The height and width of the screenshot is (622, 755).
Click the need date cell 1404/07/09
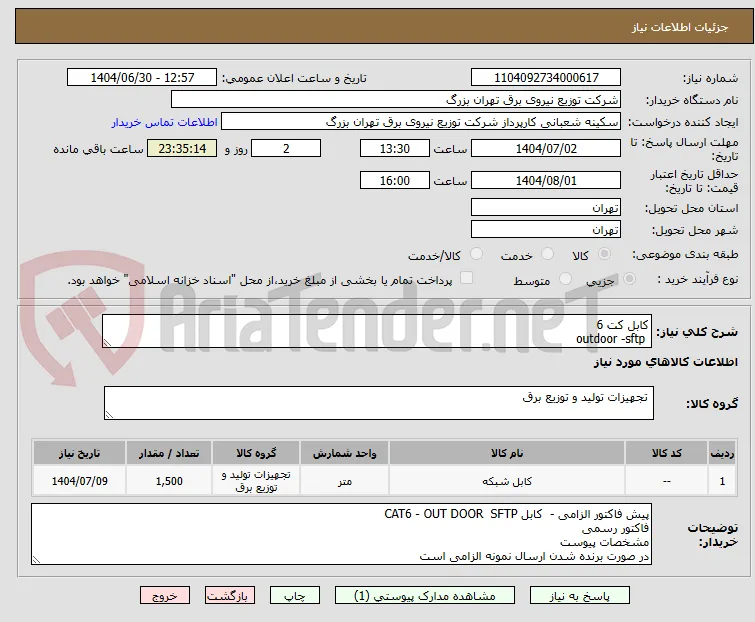coord(79,481)
